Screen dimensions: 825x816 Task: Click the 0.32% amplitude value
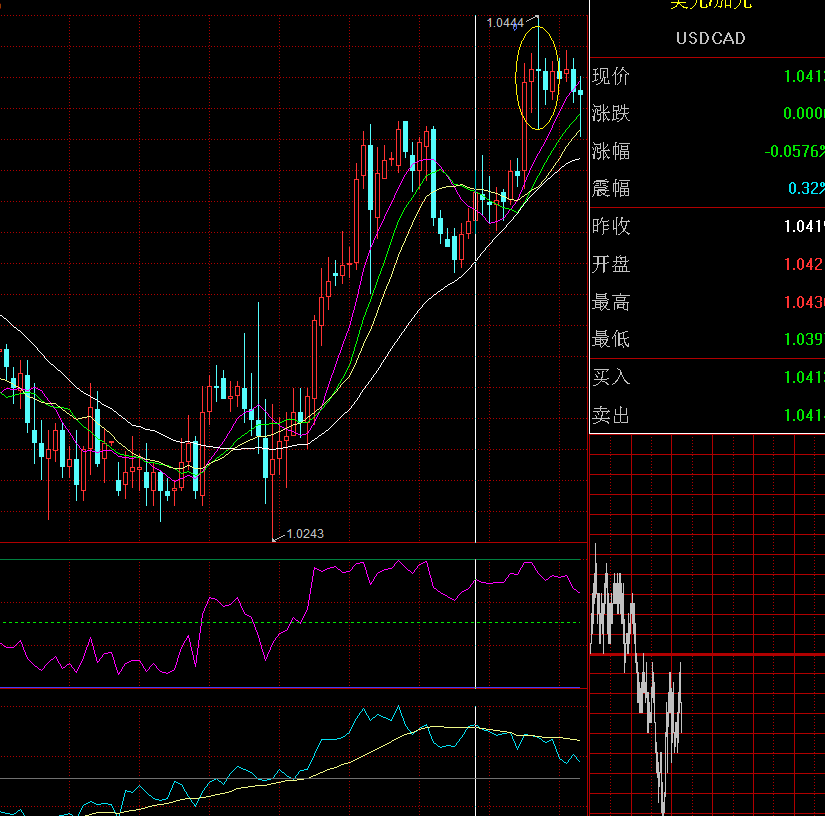[806, 188]
